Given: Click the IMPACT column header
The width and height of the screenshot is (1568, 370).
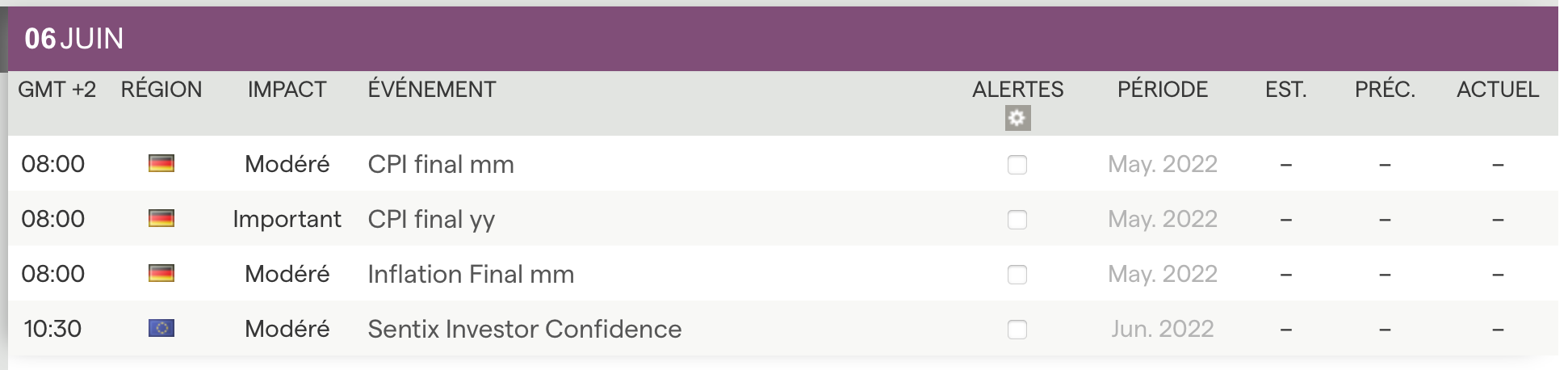Looking at the screenshot, I should coord(287,90).
